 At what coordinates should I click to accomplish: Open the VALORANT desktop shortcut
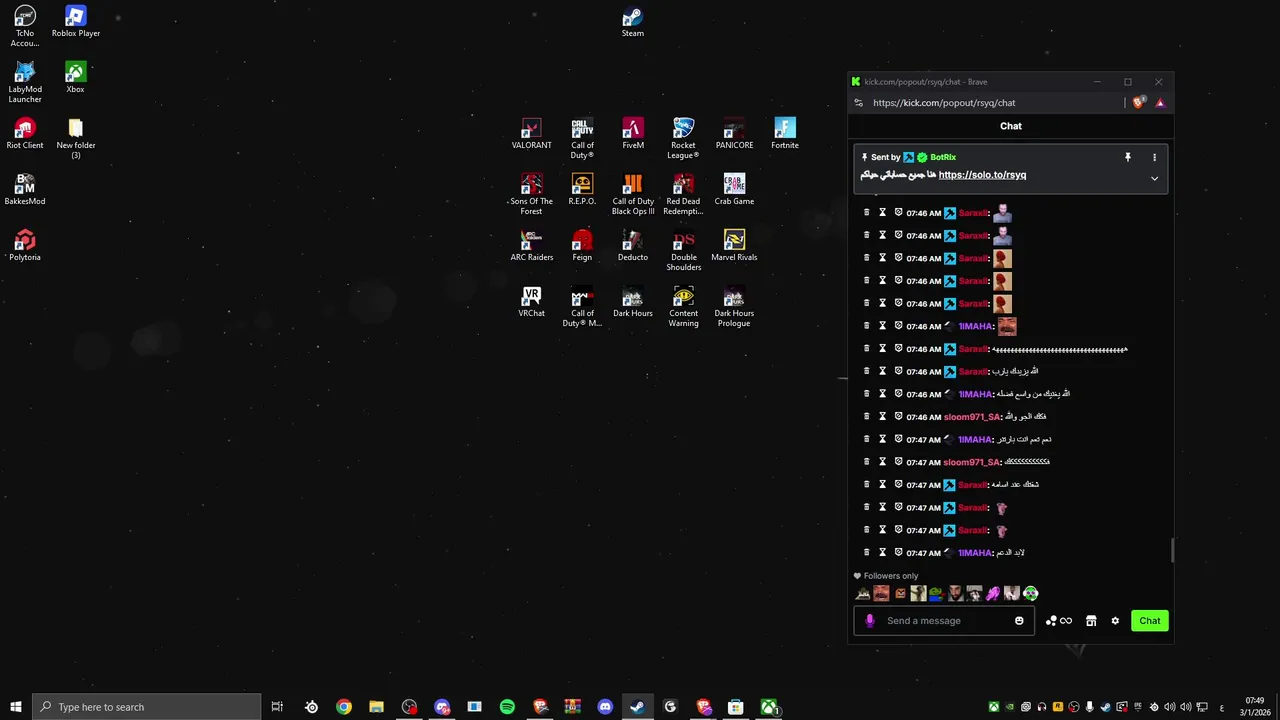(x=531, y=134)
